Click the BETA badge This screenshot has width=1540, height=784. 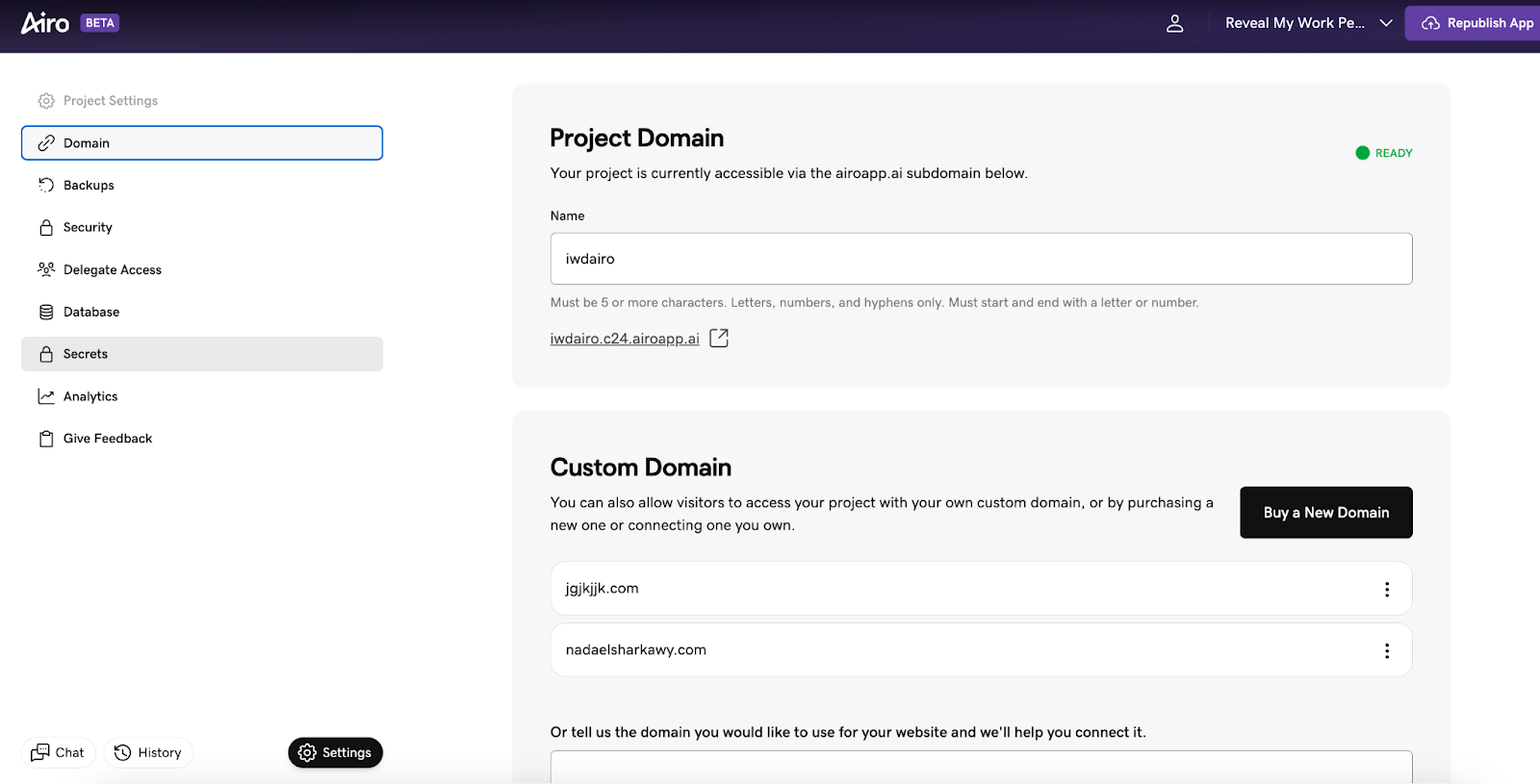(x=100, y=23)
